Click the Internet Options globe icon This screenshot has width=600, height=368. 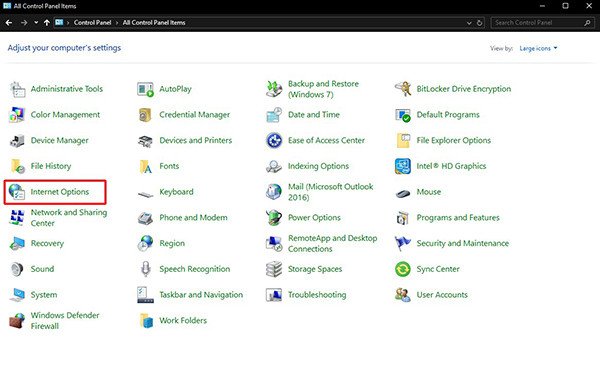pyautogui.click(x=17, y=192)
